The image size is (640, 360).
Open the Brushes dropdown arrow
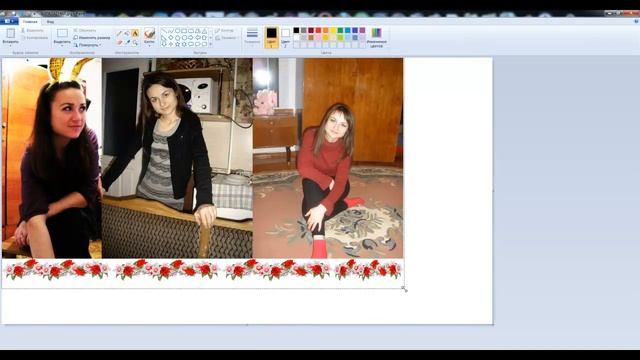point(149,45)
